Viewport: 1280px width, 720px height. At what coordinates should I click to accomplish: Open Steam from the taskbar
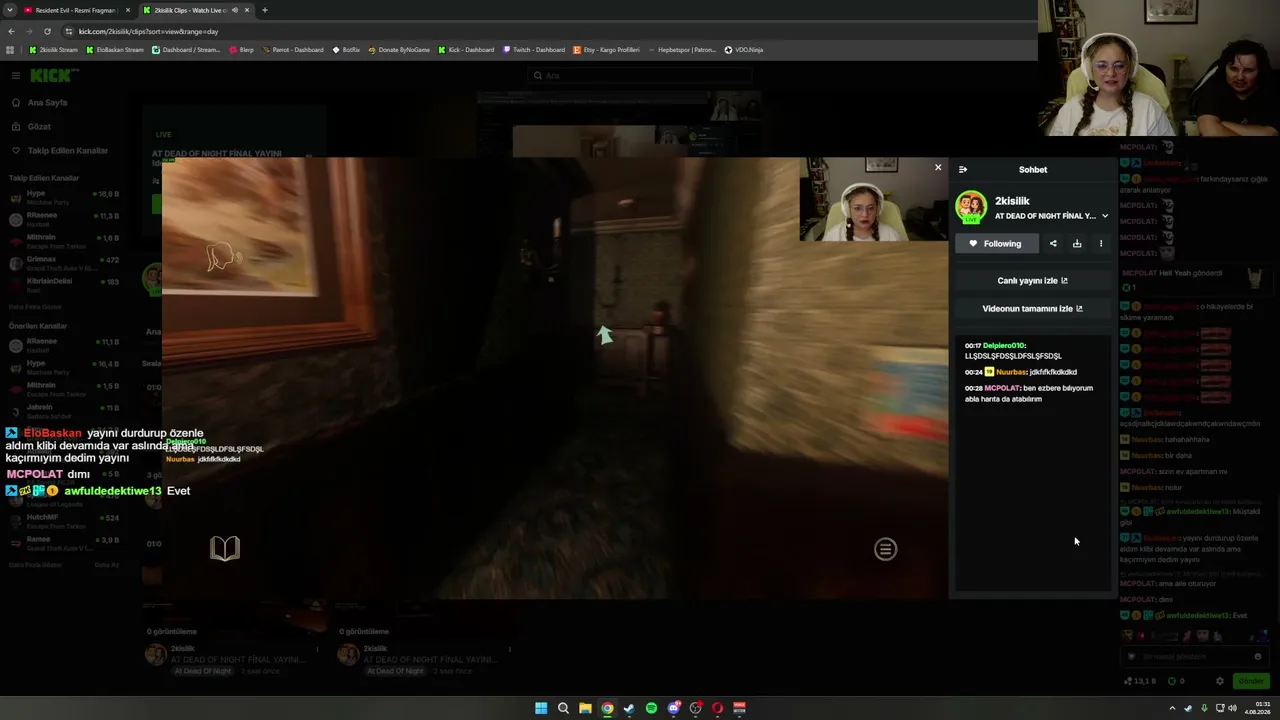click(x=629, y=708)
